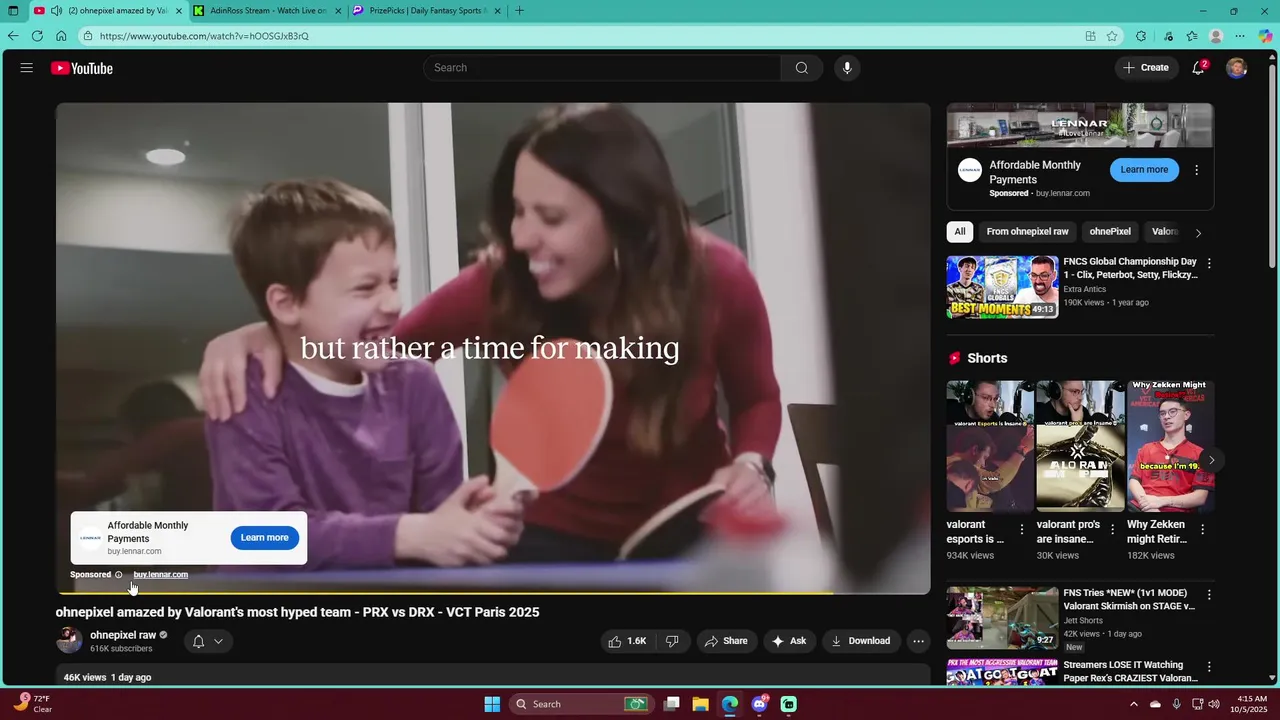Viewport: 1280px width, 720px height.
Task: Go to browser home page
Action: tap(61, 36)
